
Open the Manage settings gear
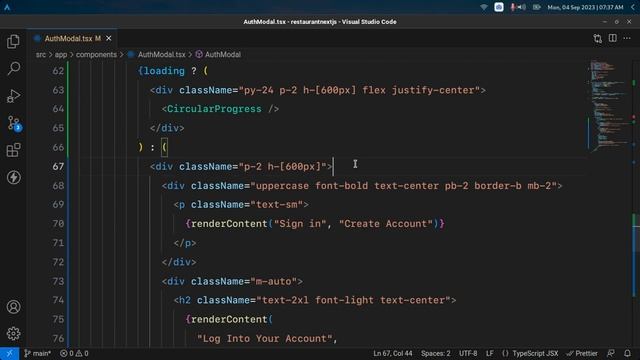tap(13, 333)
